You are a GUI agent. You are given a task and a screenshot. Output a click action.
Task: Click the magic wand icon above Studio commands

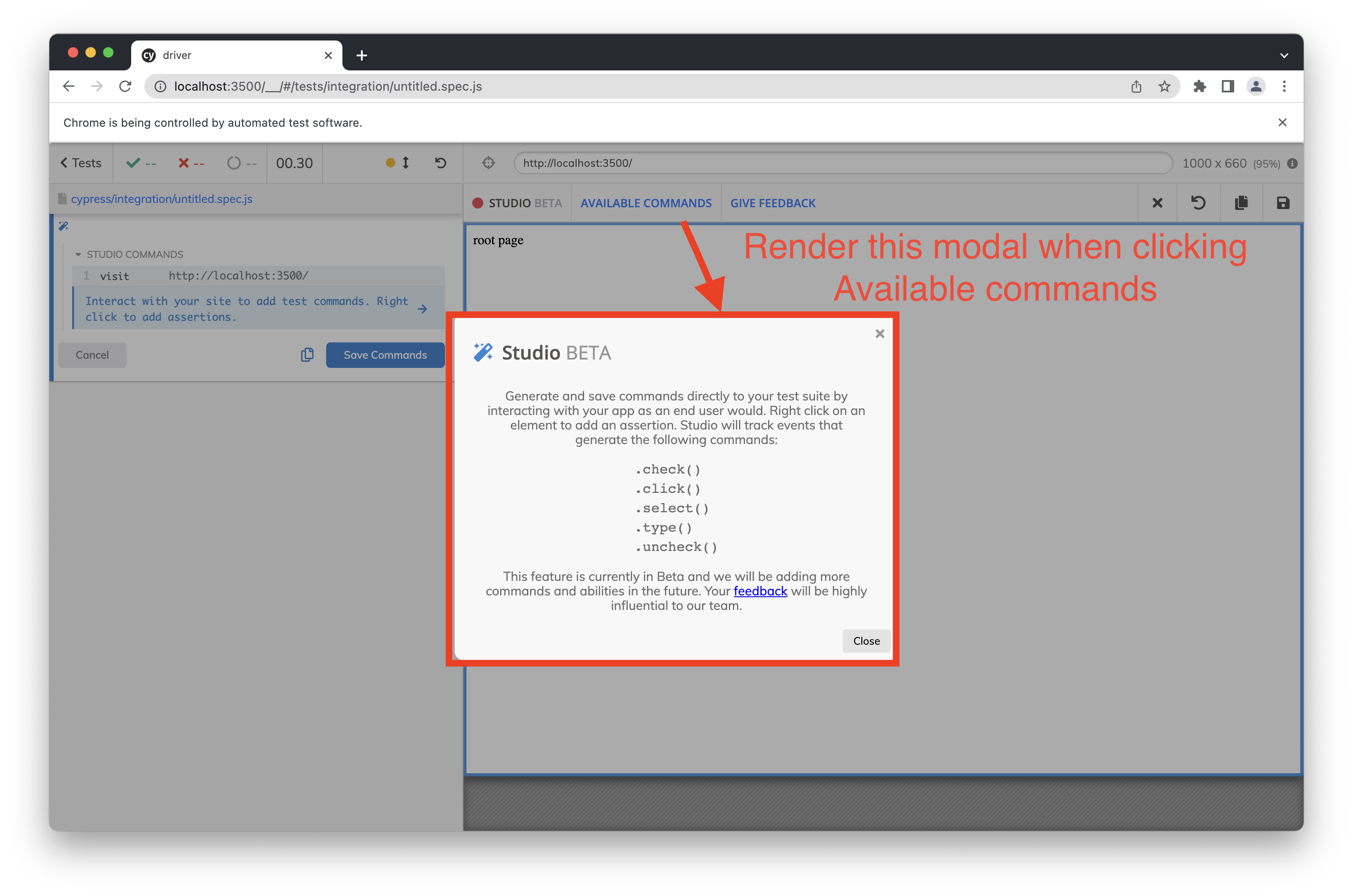[x=63, y=226]
